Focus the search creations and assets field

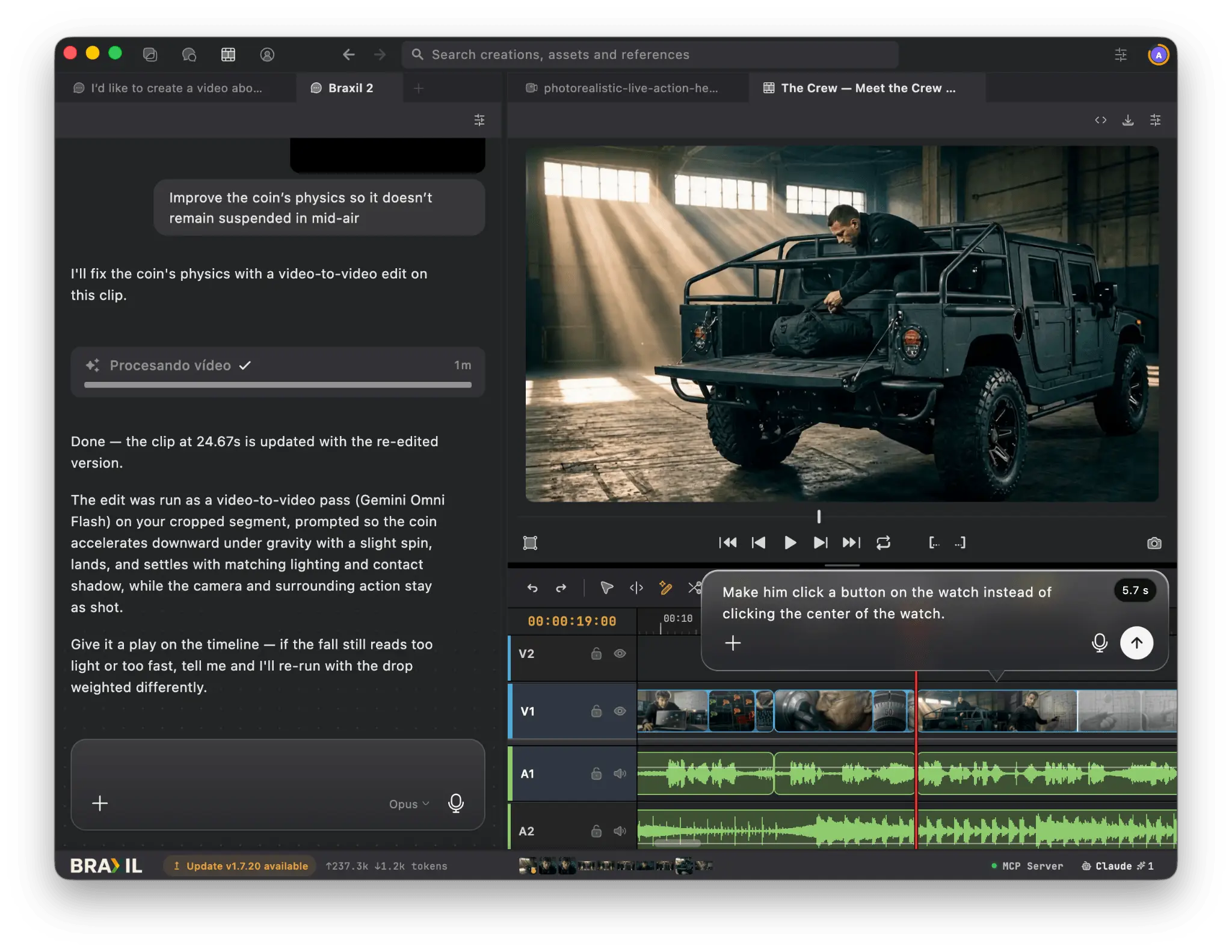pos(650,55)
